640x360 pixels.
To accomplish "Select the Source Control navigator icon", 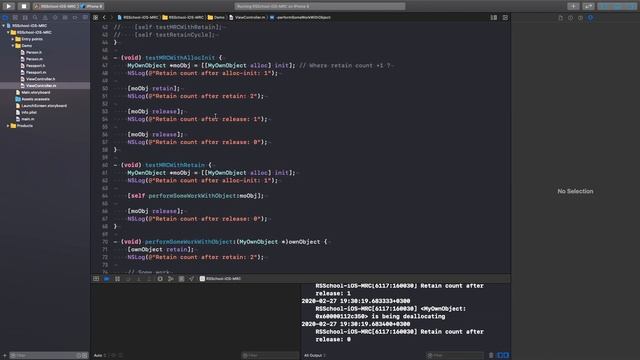I will [15, 18].
